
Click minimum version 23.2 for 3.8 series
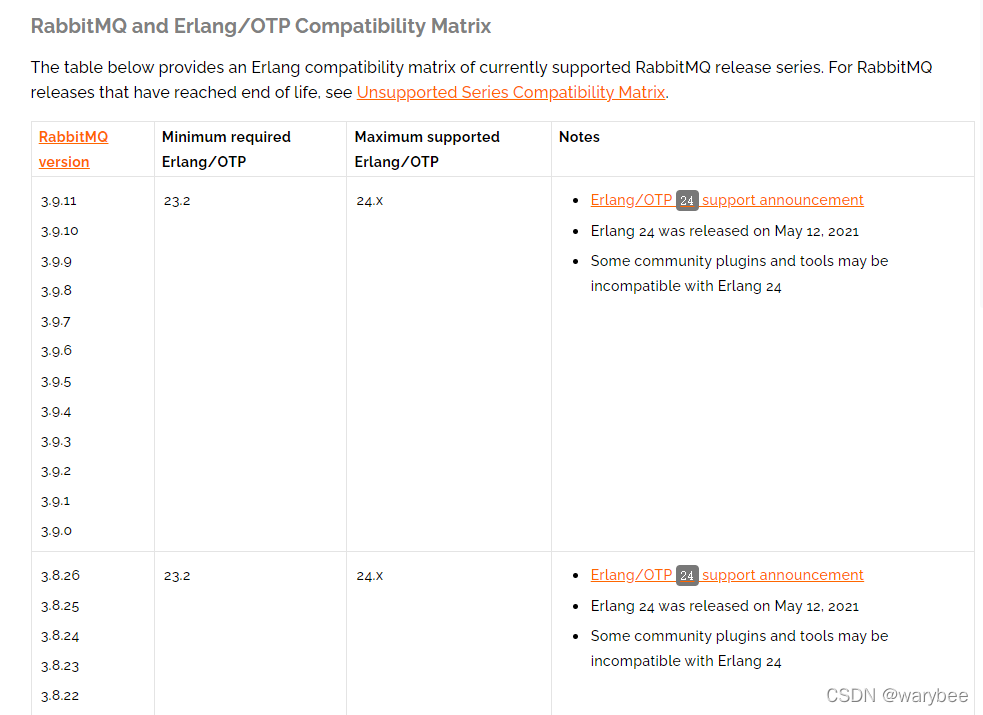177,576
